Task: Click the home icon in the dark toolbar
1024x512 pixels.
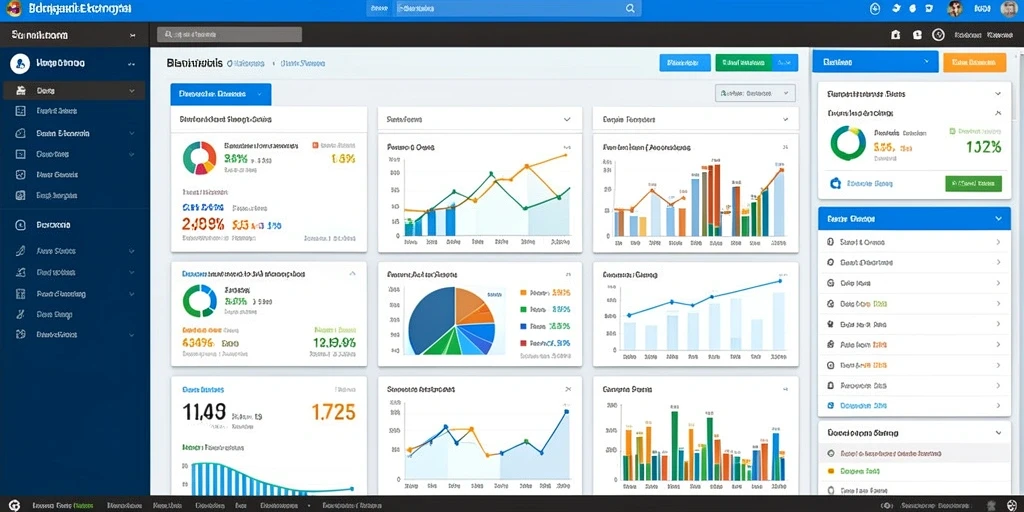Action: click(896, 35)
